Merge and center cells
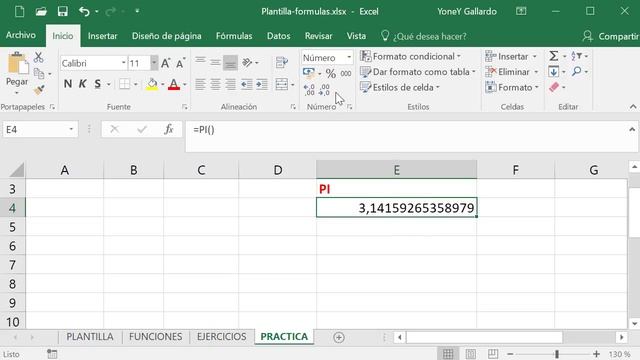The width and height of the screenshot is (640, 360). pos(282,84)
